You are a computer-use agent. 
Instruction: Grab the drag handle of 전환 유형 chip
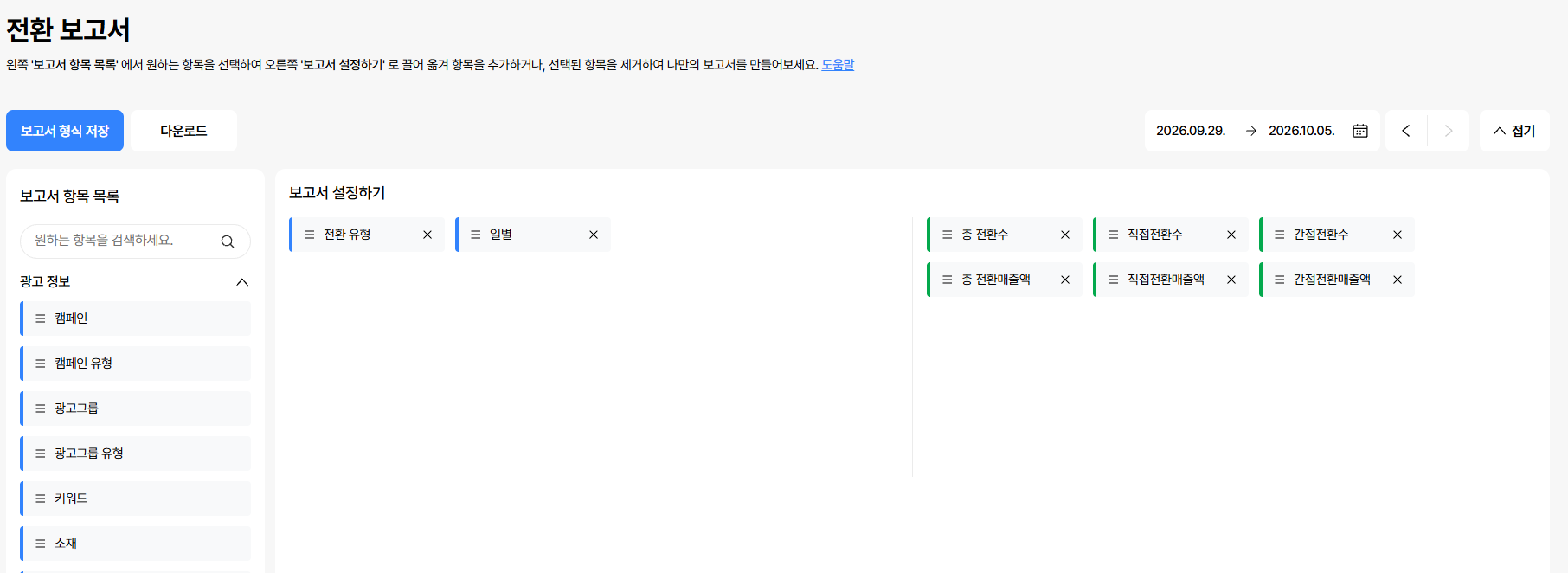coord(310,235)
